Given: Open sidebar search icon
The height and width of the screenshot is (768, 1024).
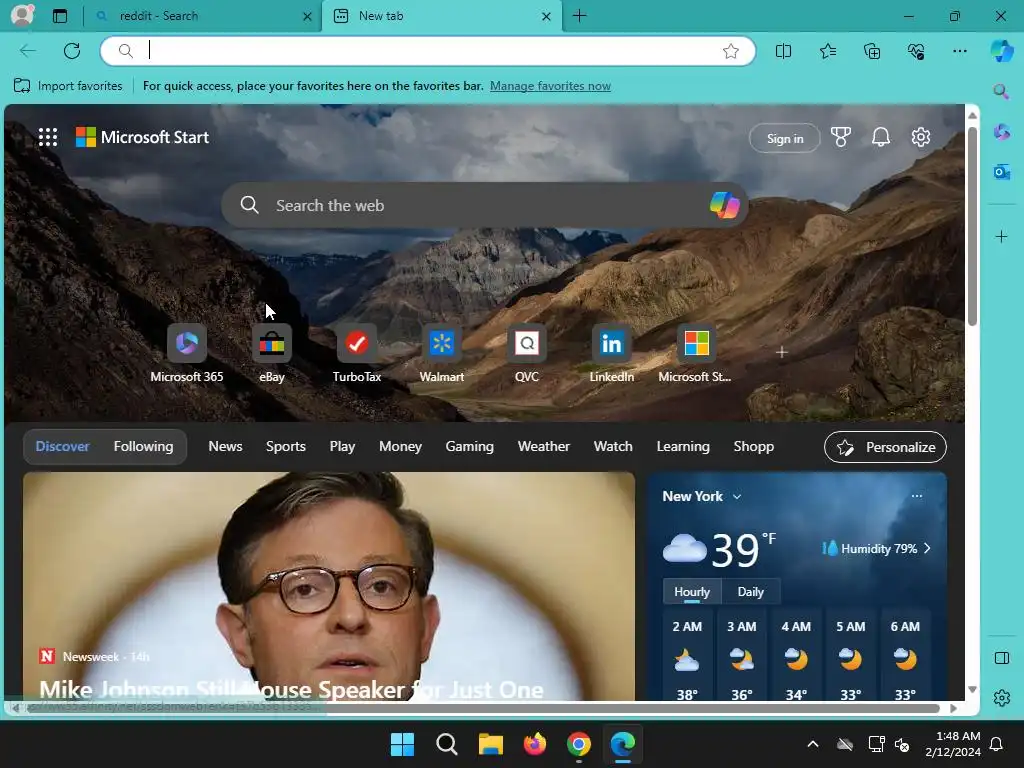Looking at the screenshot, I should click(x=1001, y=91).
